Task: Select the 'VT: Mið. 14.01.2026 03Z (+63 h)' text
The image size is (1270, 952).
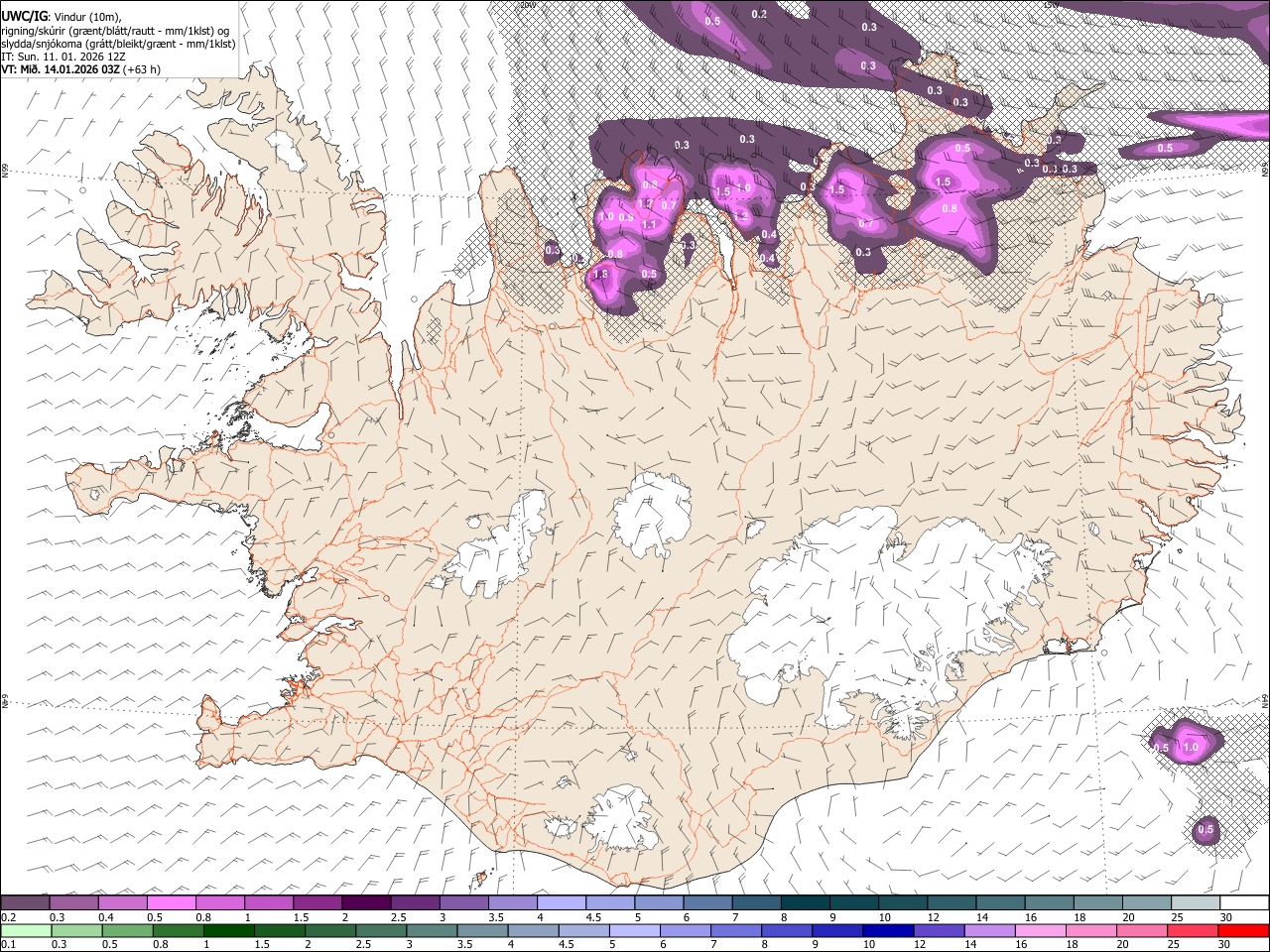Action: pos(80,69)
